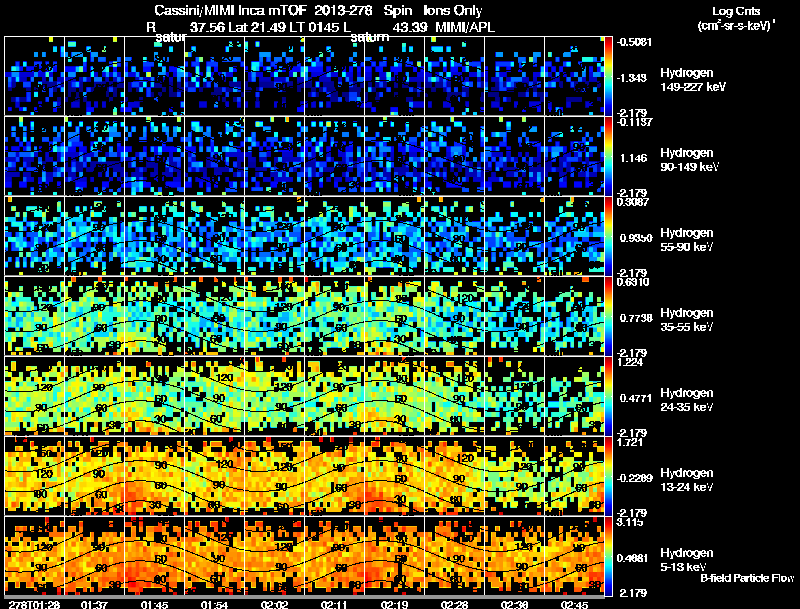Open the 02:19 panel in Hydrogen 13-24 keV row
This screenshot has height=609, width=800.
[394, 476]
